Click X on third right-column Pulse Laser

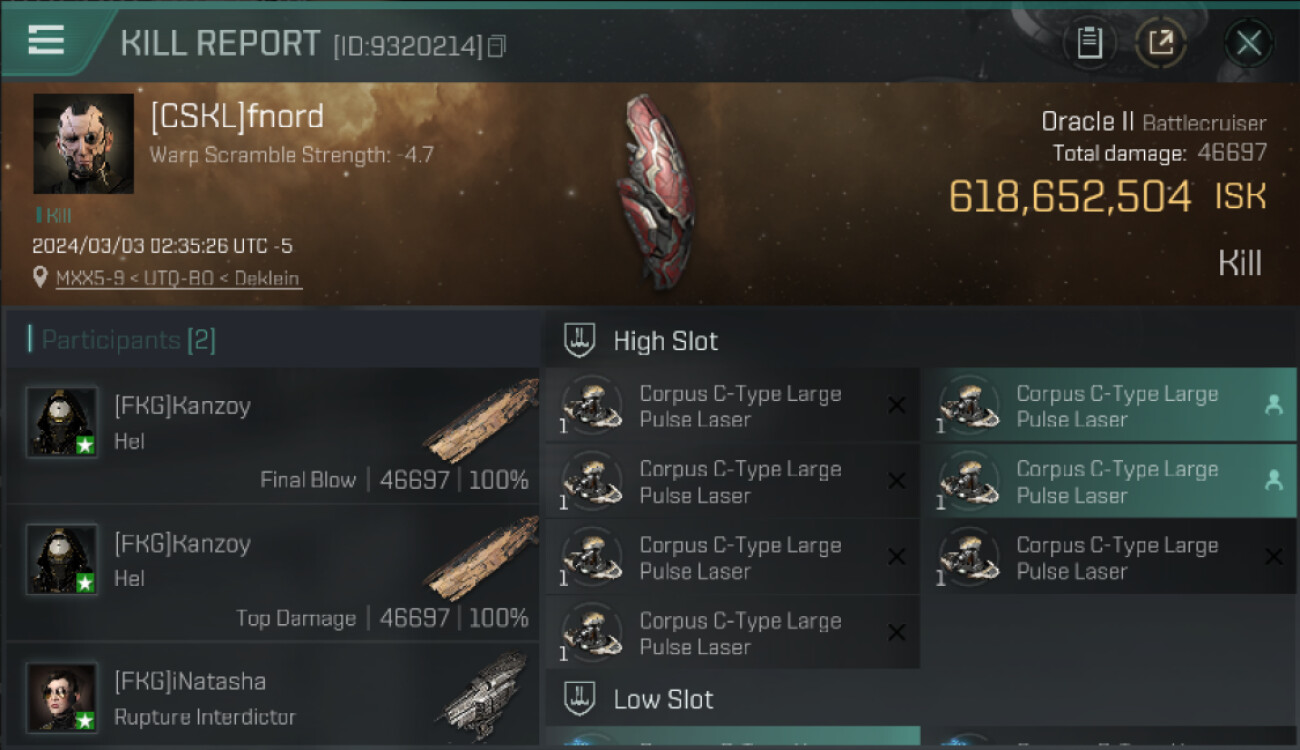pos(1273,557)
